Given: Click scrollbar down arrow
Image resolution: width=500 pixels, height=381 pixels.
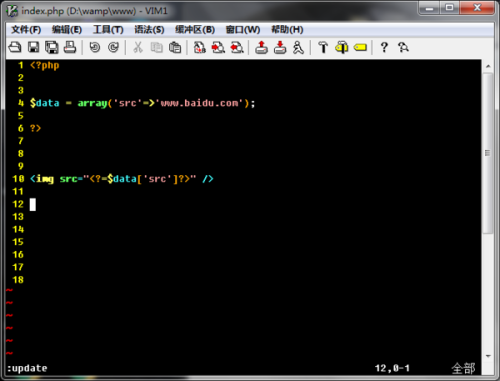Looking at the screenshot, I should 488,356.
